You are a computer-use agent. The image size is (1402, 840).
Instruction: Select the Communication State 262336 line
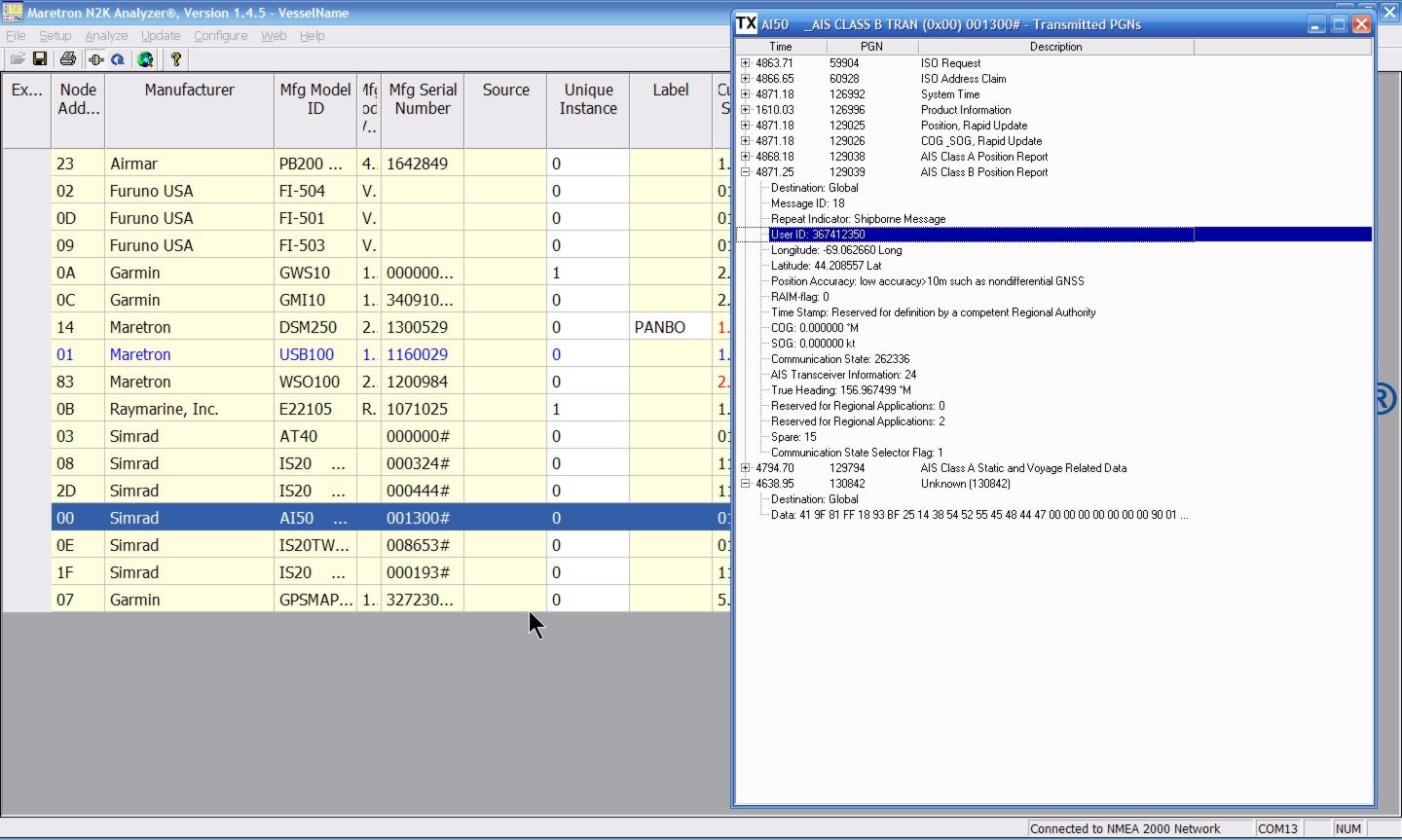(840, 359)
